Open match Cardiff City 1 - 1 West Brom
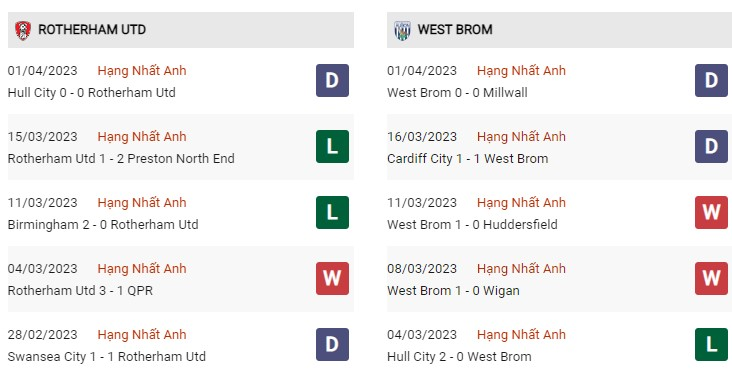732x373 pixels. click(468, 159)
